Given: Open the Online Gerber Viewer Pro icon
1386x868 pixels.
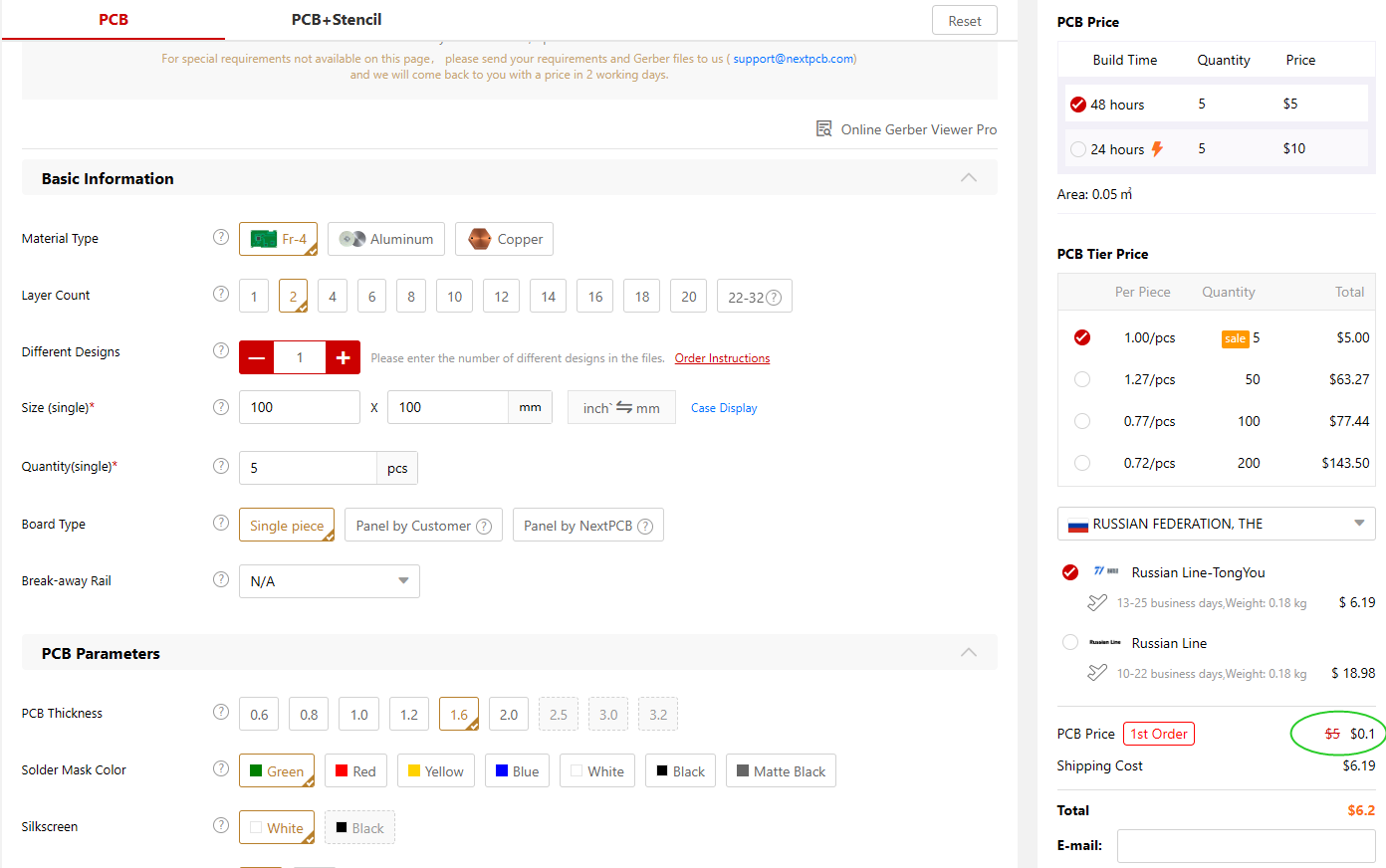Looking at the screenshot, I should [824, 129].
